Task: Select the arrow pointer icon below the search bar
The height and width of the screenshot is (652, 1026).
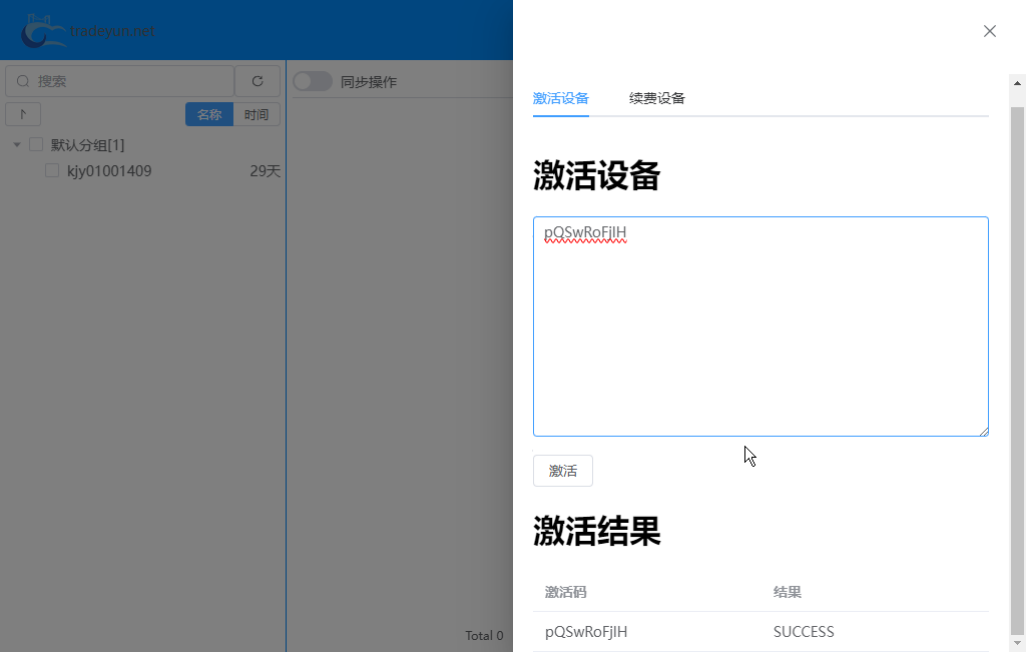Action: [x=23, y=114]
